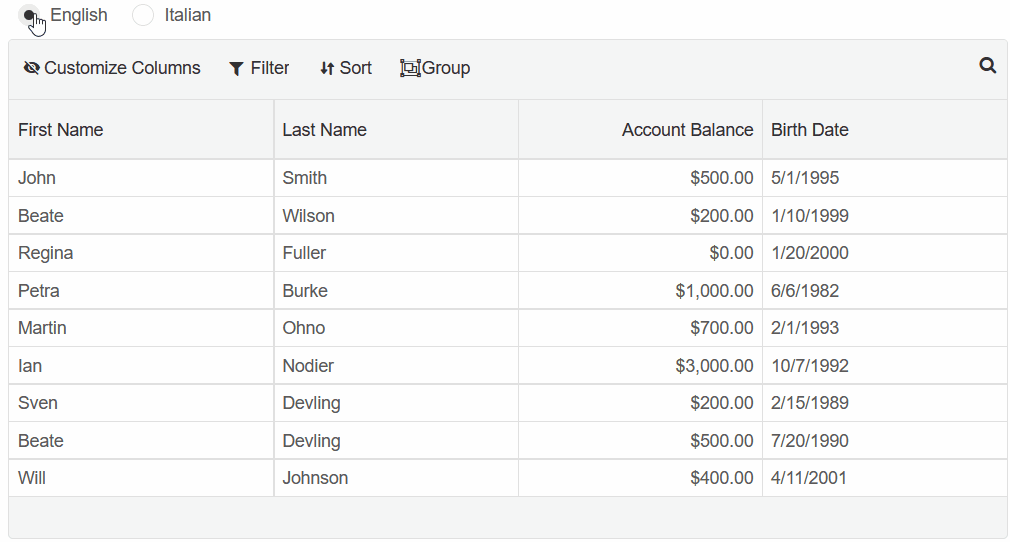The height and width of the screenshot is (542, 1010).
Task: Click the Last Name column header
Action: click(396, 130)
